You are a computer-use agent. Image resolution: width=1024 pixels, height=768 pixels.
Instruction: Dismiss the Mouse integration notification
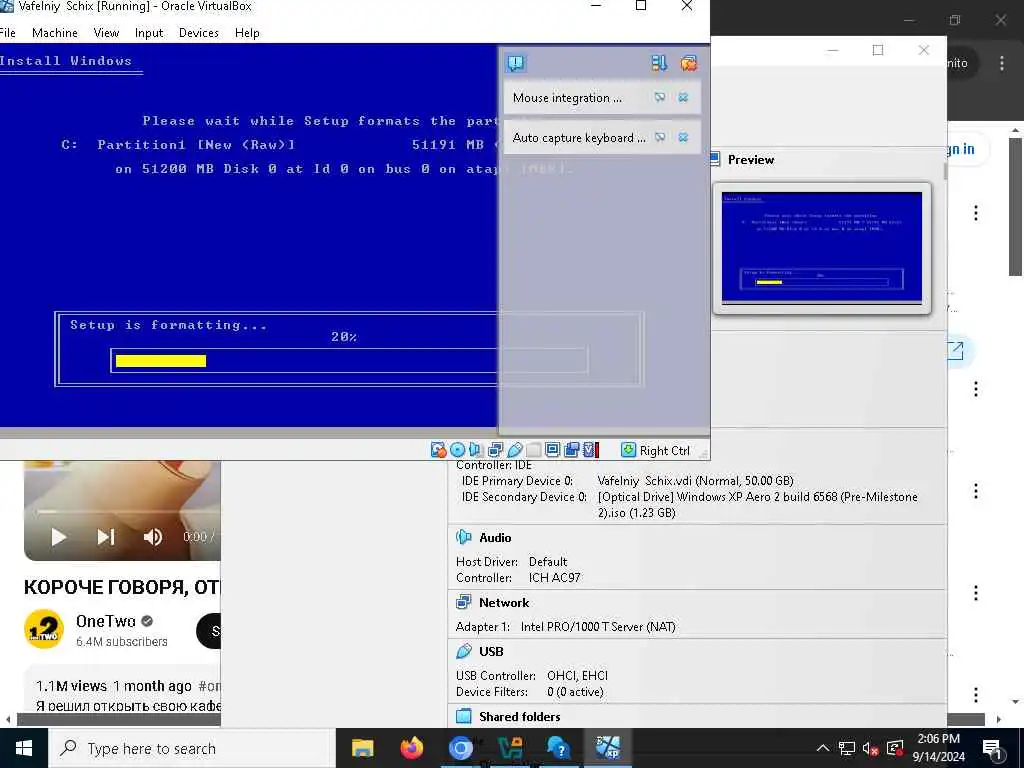click(x=683, y=97)
